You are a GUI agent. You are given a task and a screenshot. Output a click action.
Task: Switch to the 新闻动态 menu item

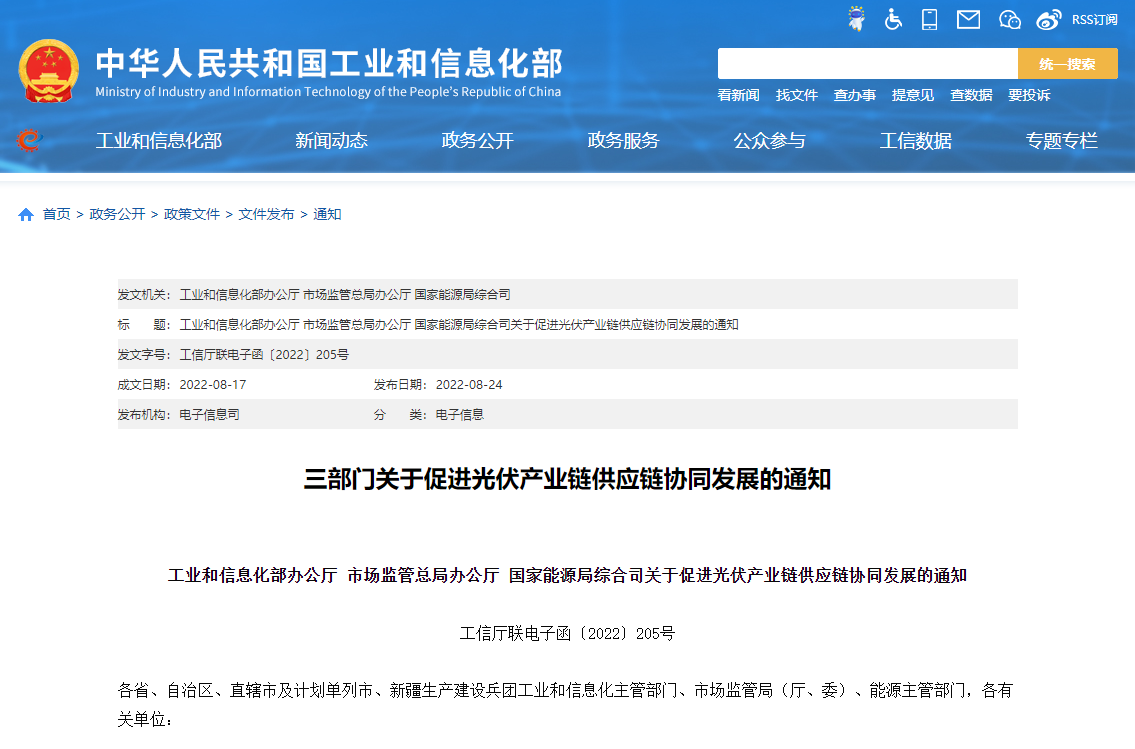332,141
